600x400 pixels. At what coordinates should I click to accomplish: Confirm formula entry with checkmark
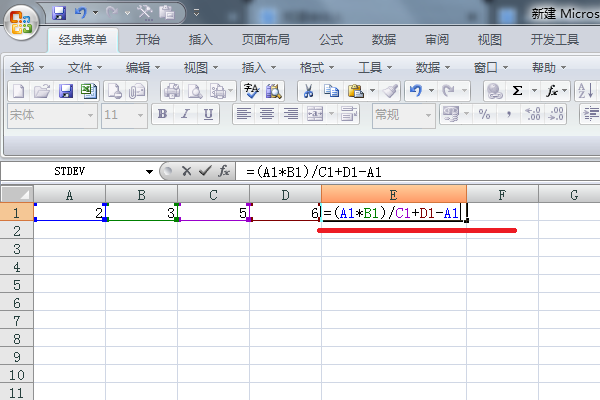coord(205,171)
